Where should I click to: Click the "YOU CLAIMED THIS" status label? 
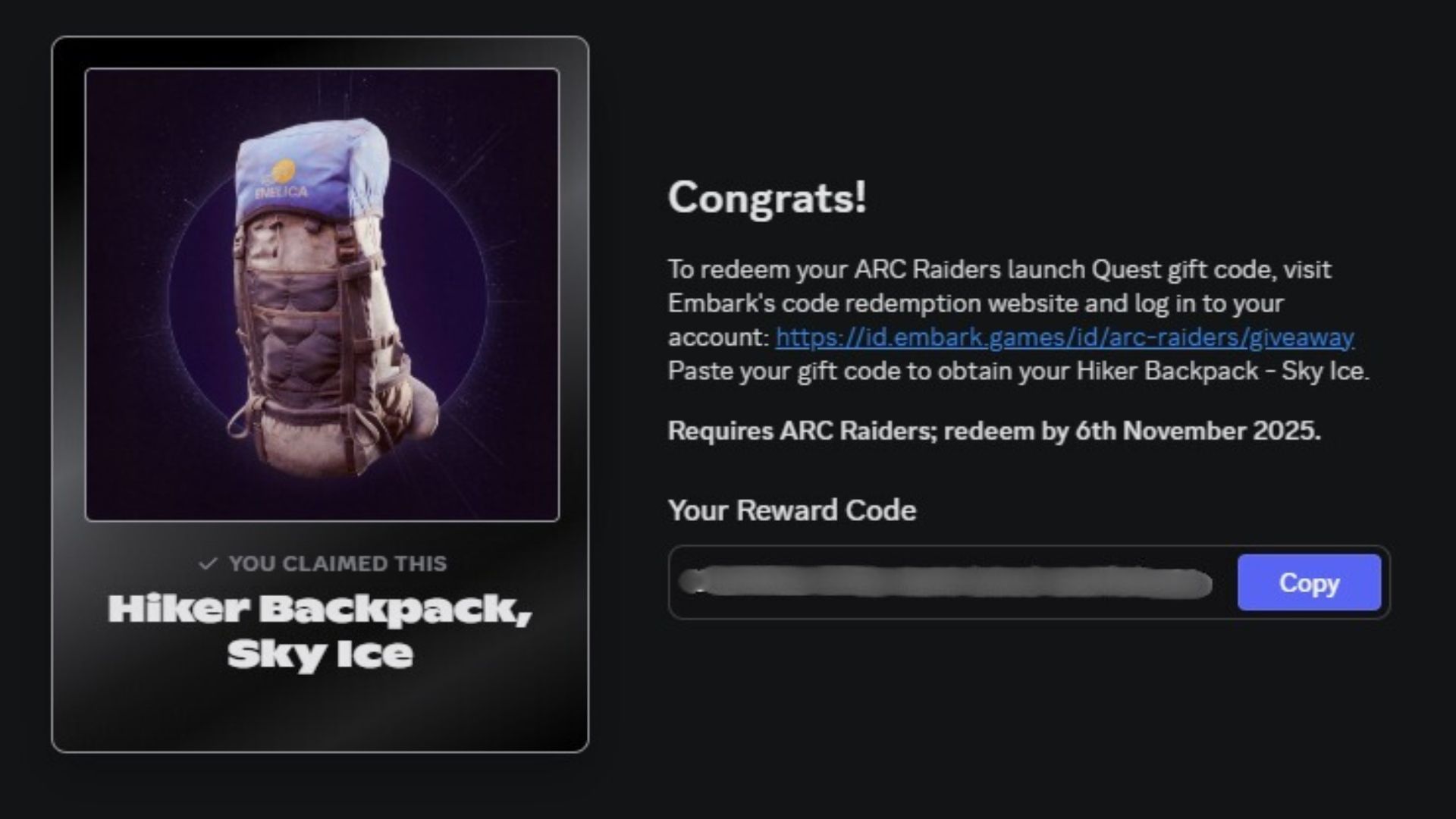tap(337, 563)
